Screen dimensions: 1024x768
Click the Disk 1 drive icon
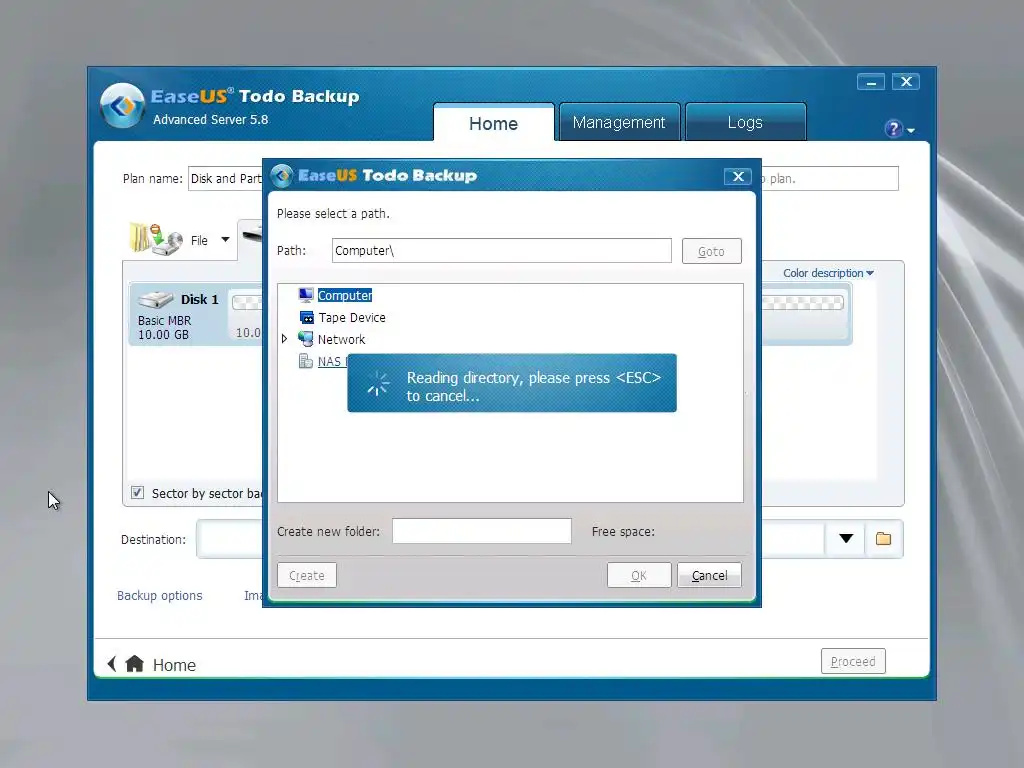155,300
